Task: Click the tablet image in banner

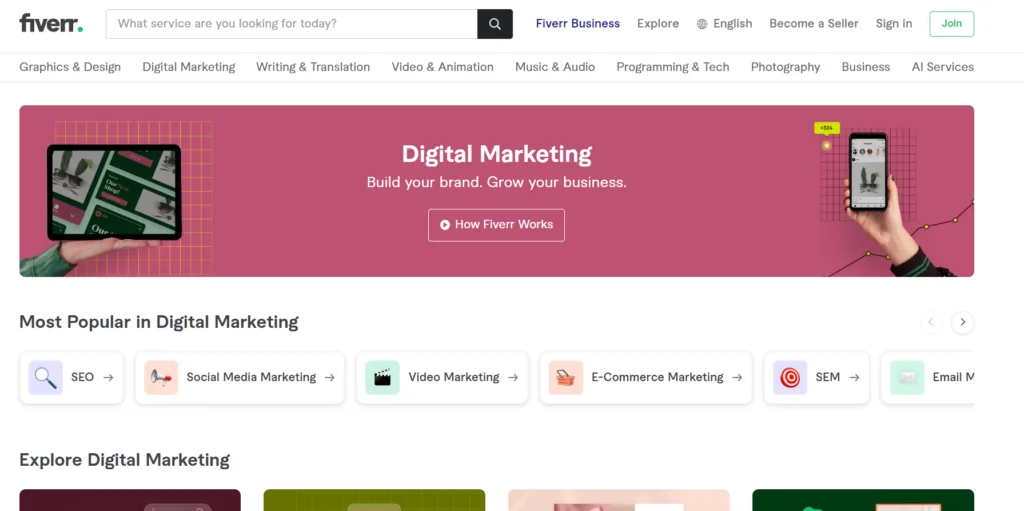Action: point(114,192)
